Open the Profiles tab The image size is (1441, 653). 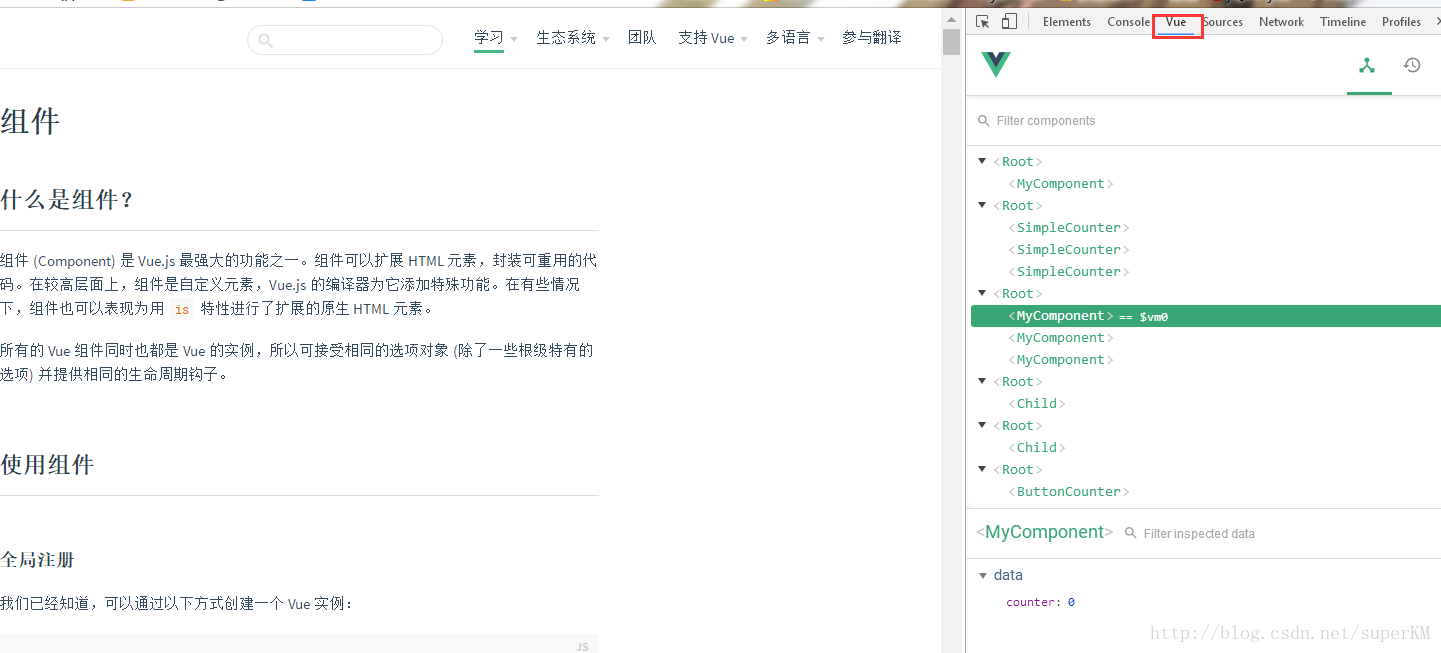[x=1401, y=22]
